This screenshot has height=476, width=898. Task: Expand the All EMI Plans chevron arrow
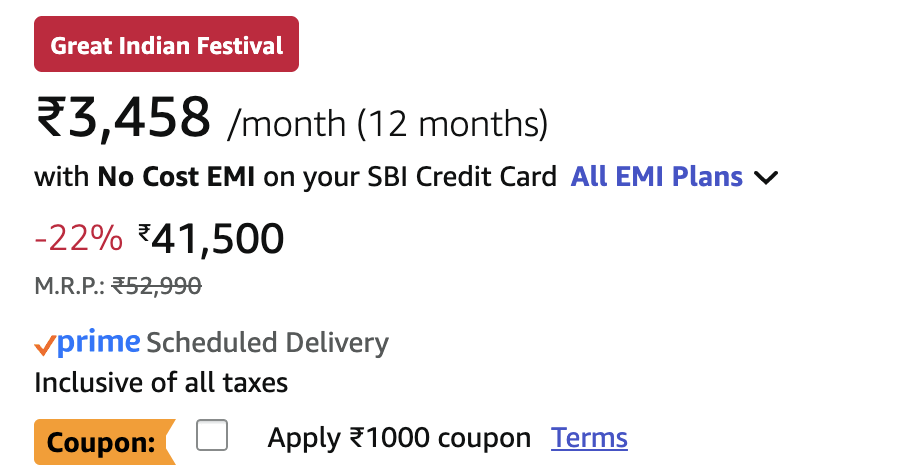pyautogui.click(x=765, y=179)
